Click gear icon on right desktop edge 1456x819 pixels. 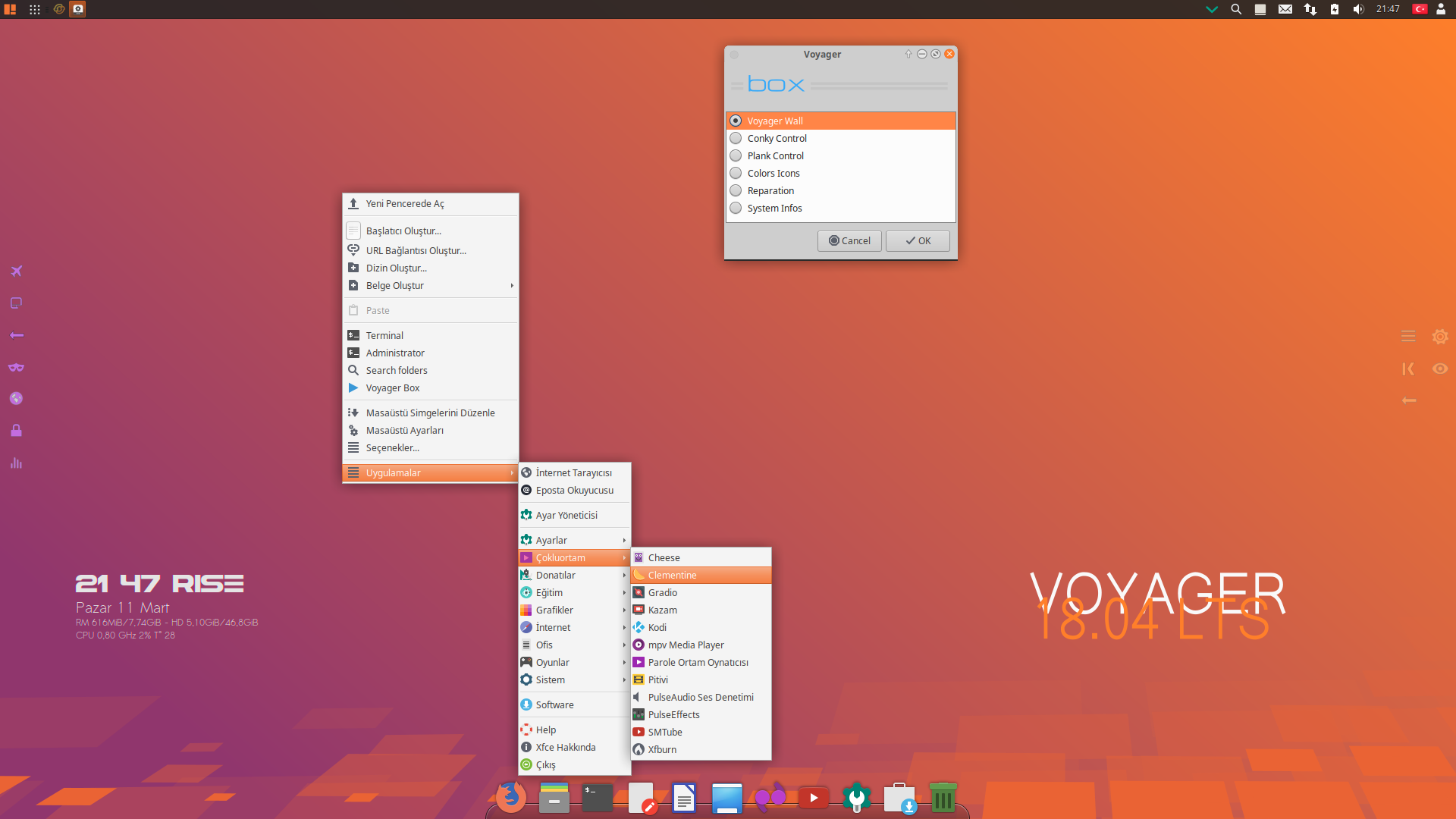[x=1440, y=336]
